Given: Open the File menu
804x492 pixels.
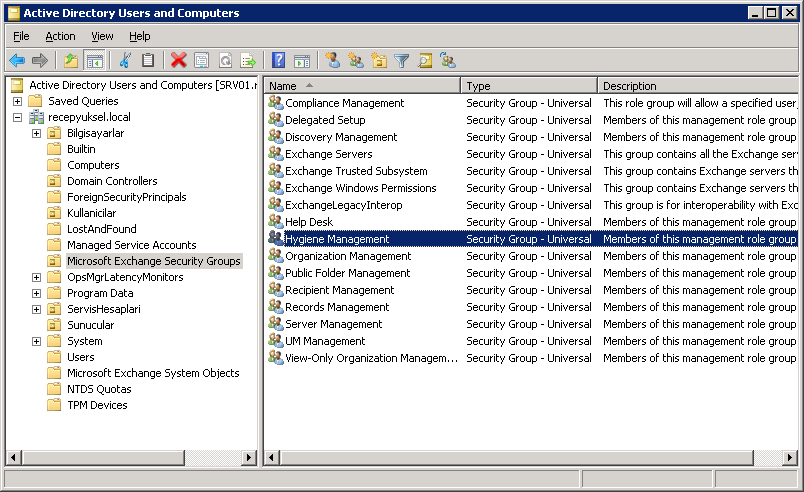Looking at the screenshot, I should pyautogui.click(x=21, y=36).
